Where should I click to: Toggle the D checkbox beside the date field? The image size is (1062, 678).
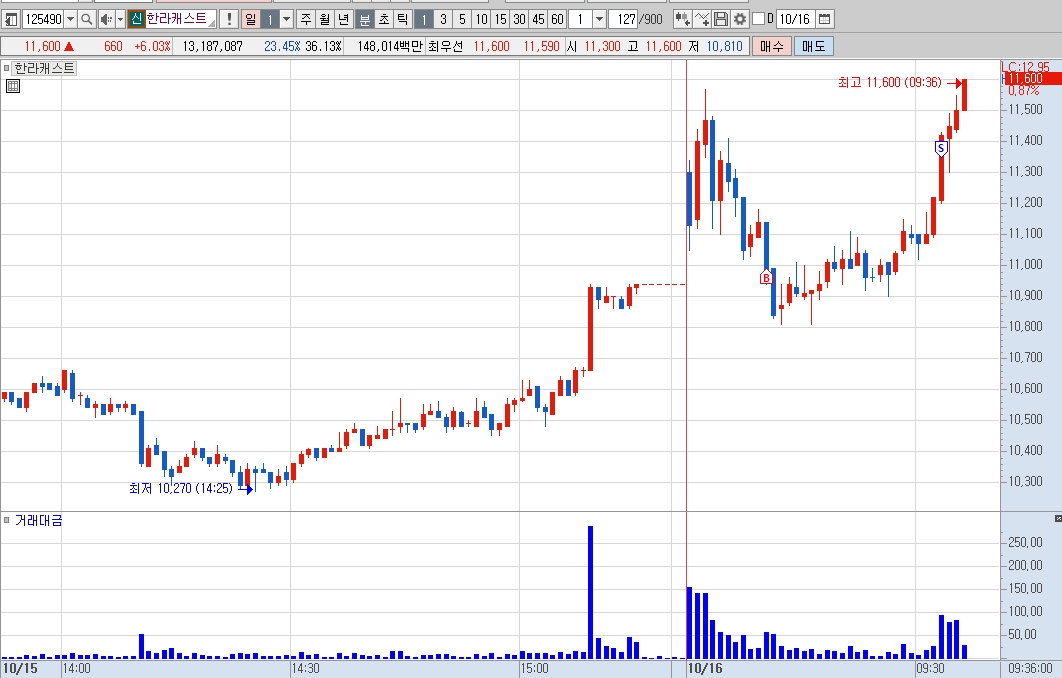click(x=759, y=19)
